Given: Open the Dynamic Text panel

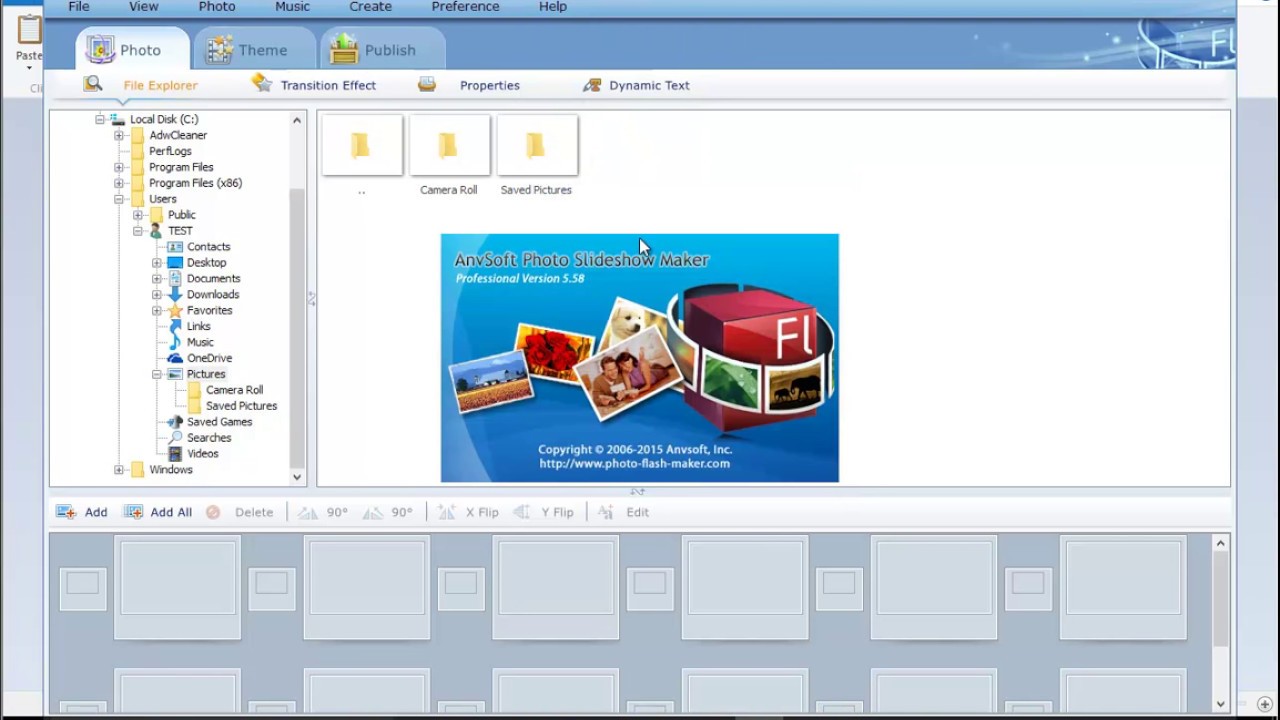Looking at the screenshot, I should [x=649, y=85].
